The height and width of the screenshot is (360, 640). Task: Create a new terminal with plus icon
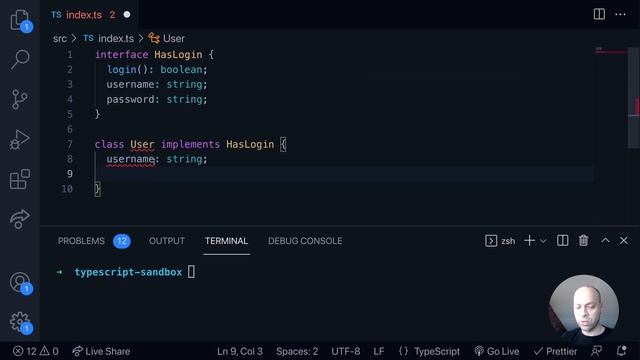click(x=529, y=241)
